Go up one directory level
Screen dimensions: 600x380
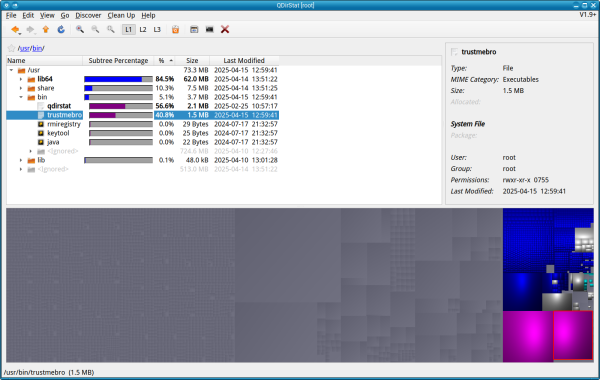tap(46, 29)
